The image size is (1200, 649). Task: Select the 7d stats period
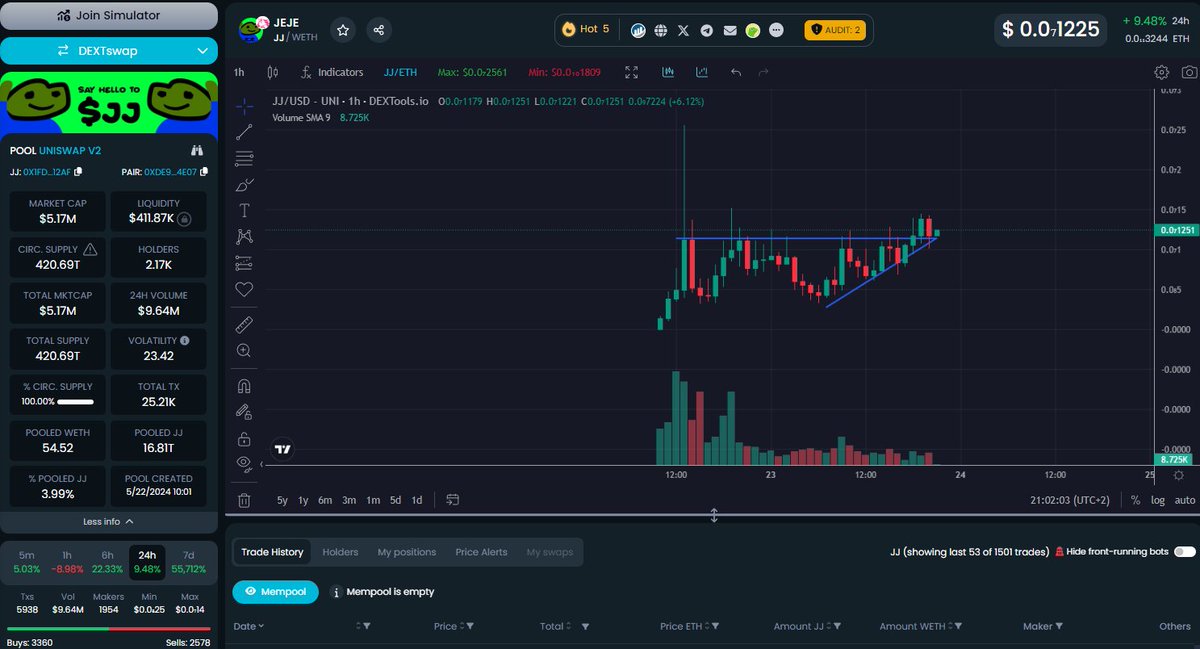tap(188, 561)
